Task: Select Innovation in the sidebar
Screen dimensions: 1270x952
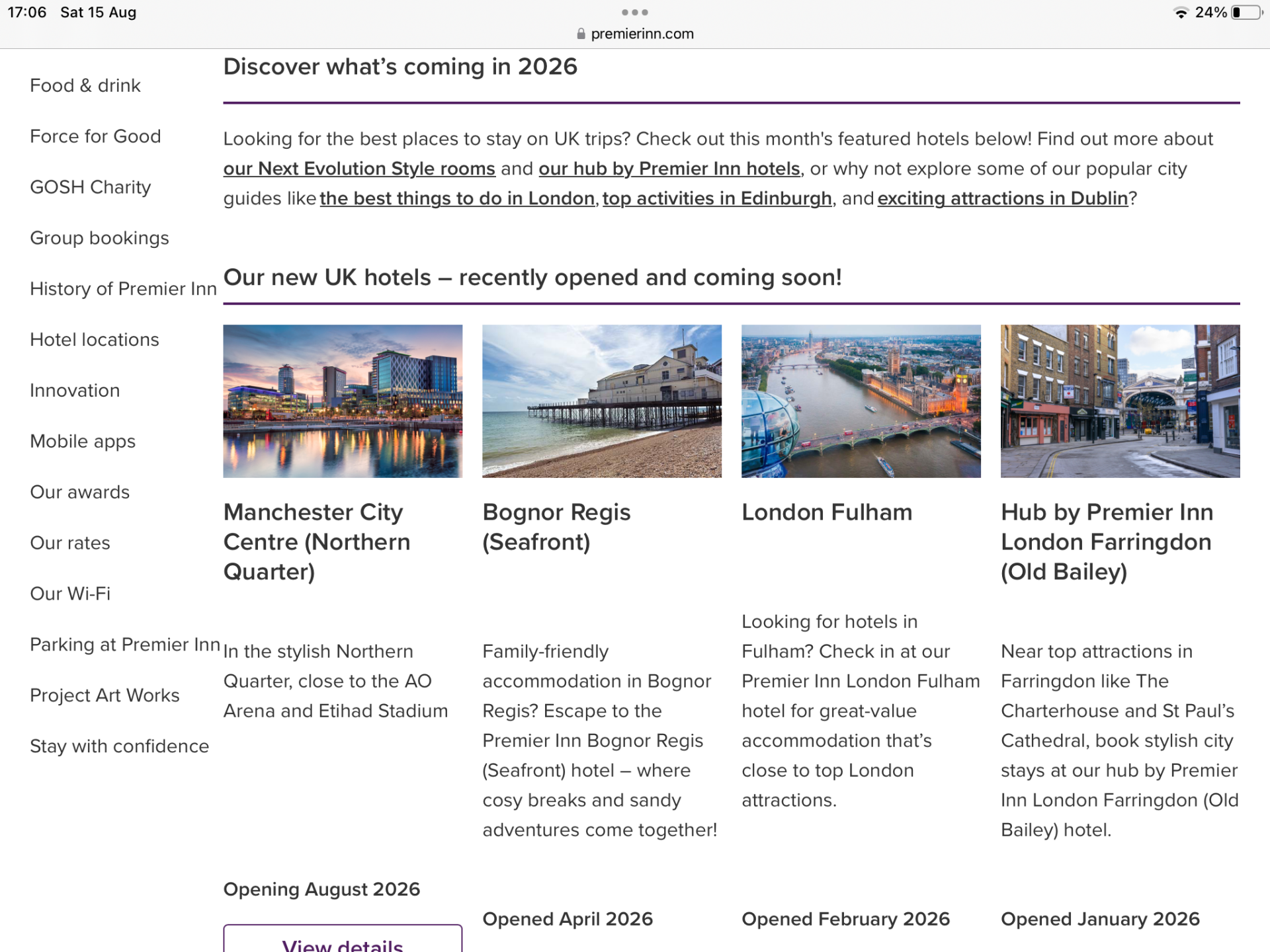Action: point(75,391)
